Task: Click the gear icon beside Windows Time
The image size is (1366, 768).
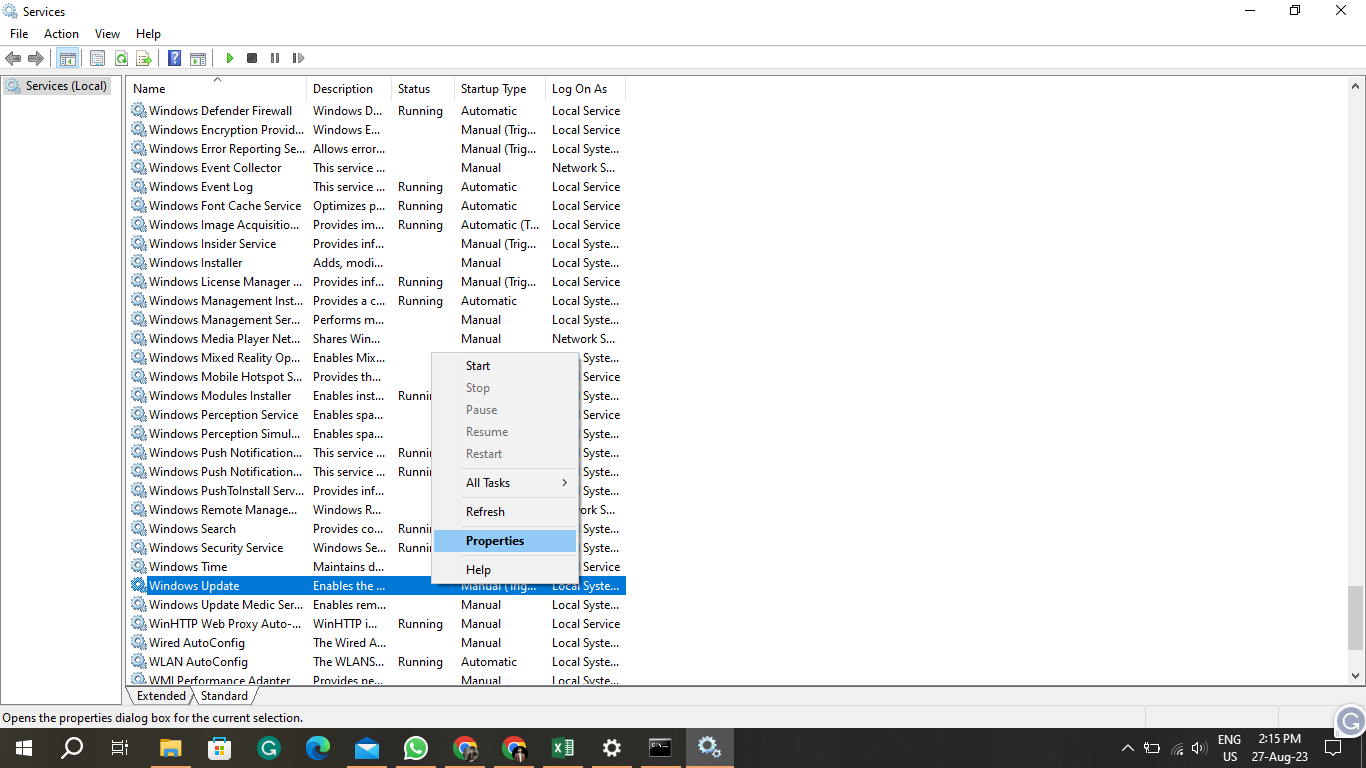Action: pos(139,566)
